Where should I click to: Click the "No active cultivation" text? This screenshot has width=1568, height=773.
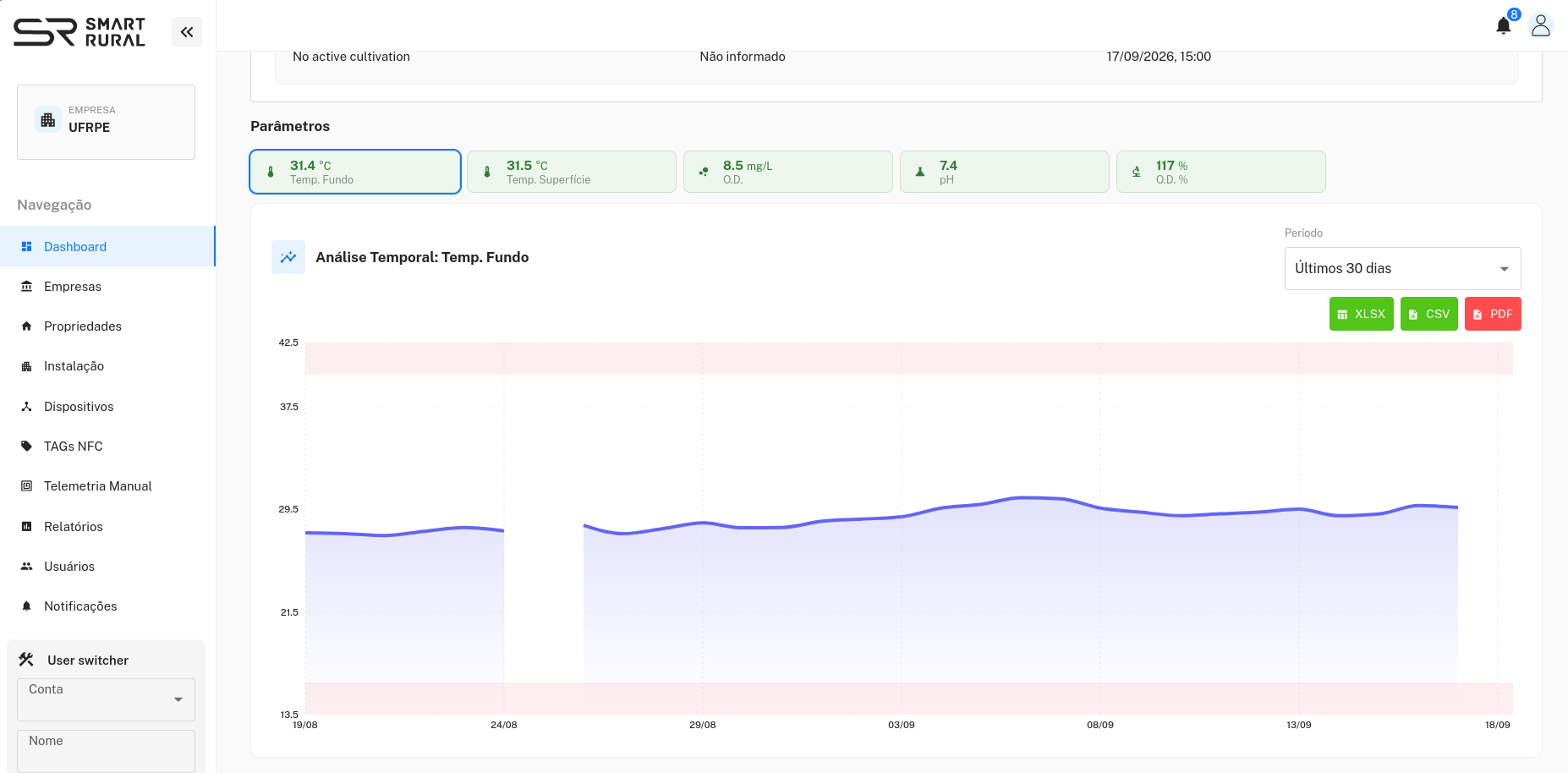pos(351,57)
